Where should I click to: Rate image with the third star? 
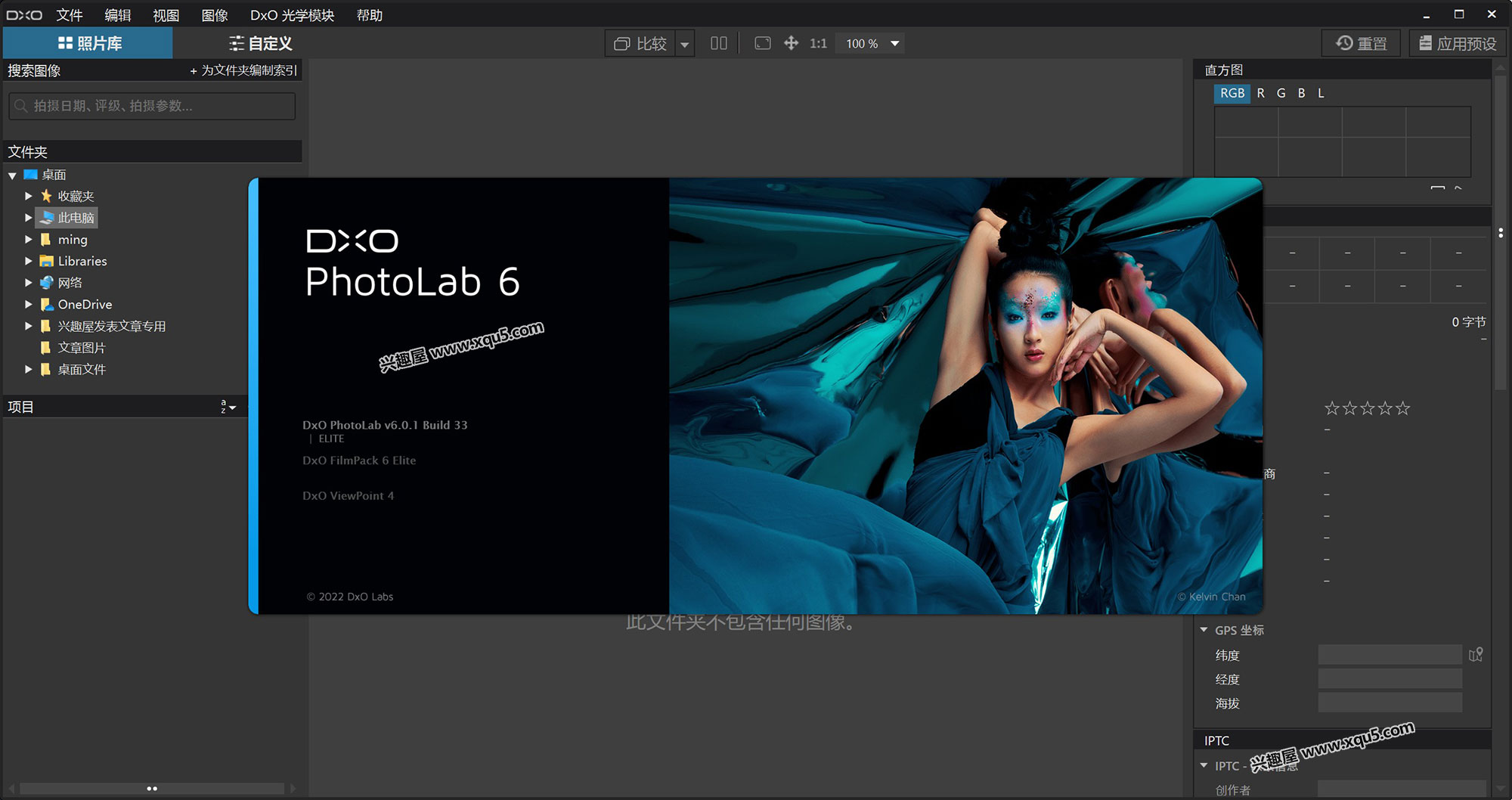(1368, 408)
